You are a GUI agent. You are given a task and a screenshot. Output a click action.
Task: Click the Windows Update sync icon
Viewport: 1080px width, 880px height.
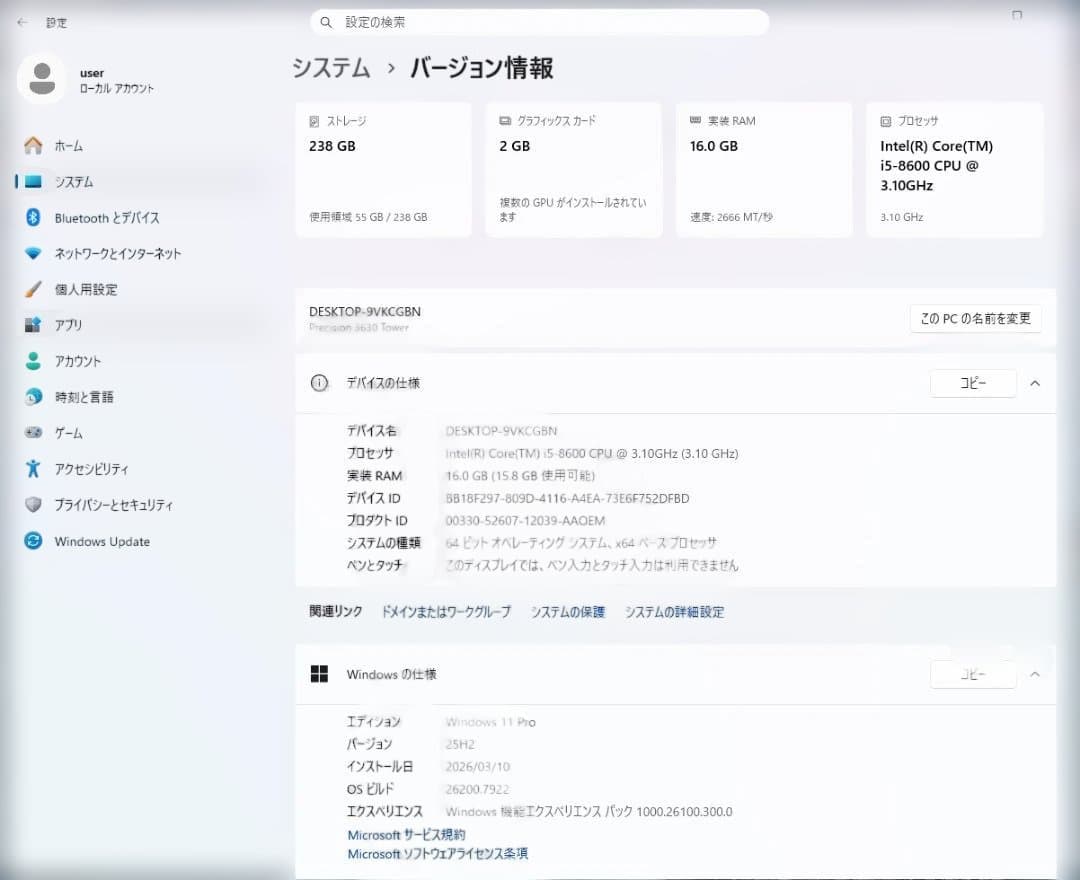pyautogui.click(x=33, y=541)
